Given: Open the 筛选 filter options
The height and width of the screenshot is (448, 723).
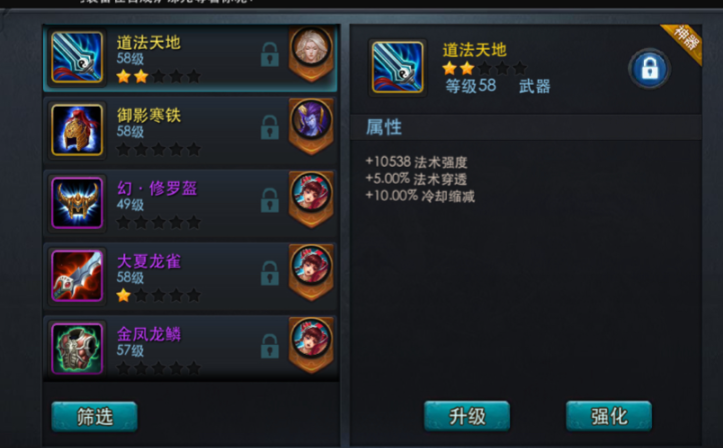Looking at the screenshot, I should pyautogui.click(x=95, y=417).
